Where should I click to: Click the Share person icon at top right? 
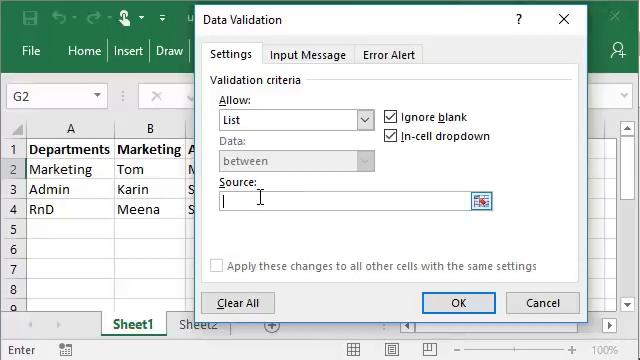(618, 51)
